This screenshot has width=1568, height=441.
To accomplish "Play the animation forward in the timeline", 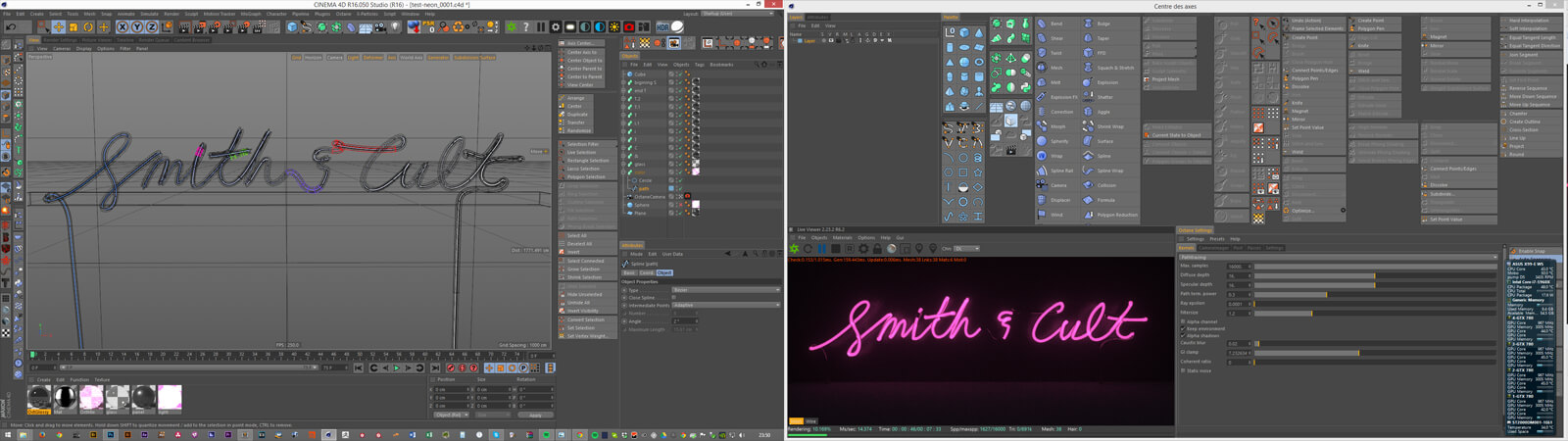I will pyautogui.click(x=397, y=367).
